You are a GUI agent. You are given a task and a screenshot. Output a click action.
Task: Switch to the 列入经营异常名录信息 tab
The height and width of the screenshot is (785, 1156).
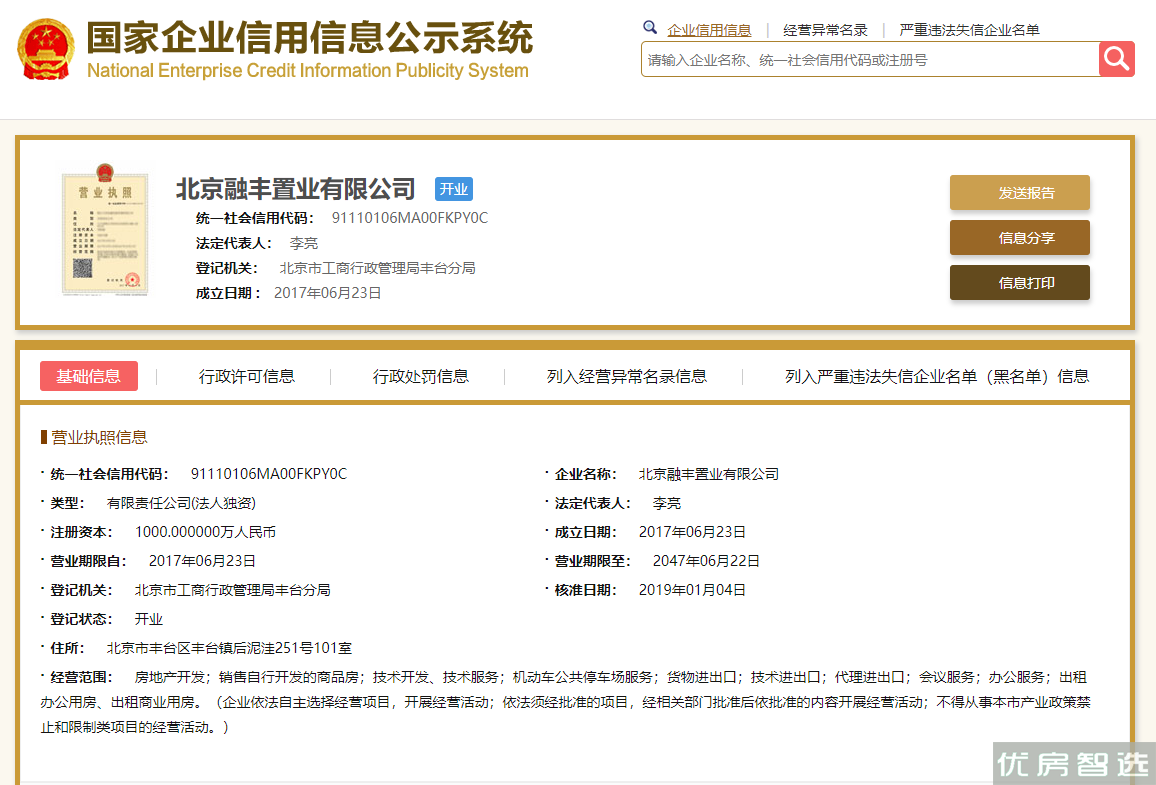coord(626,377)
